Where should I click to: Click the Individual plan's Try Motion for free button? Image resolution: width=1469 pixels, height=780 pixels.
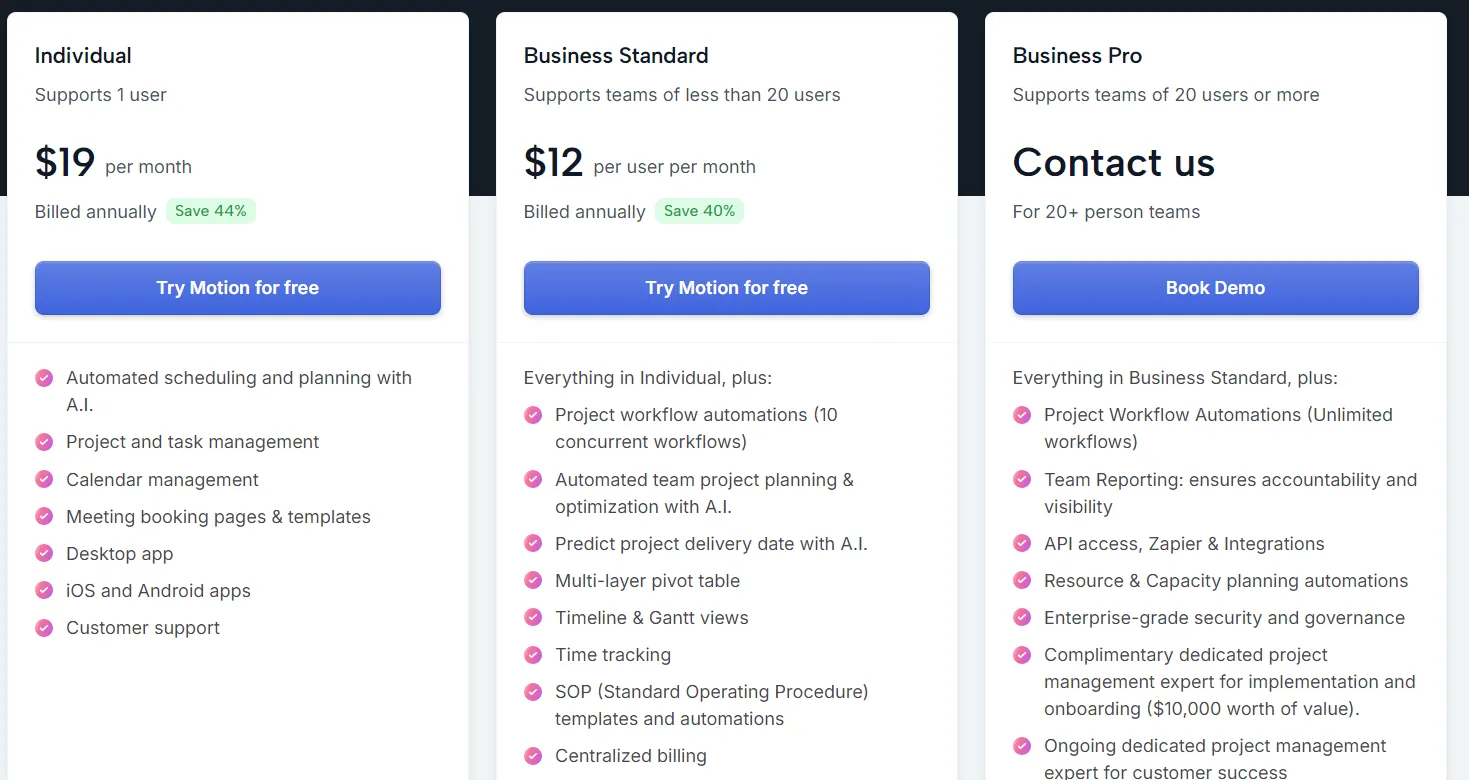[237, 288]
